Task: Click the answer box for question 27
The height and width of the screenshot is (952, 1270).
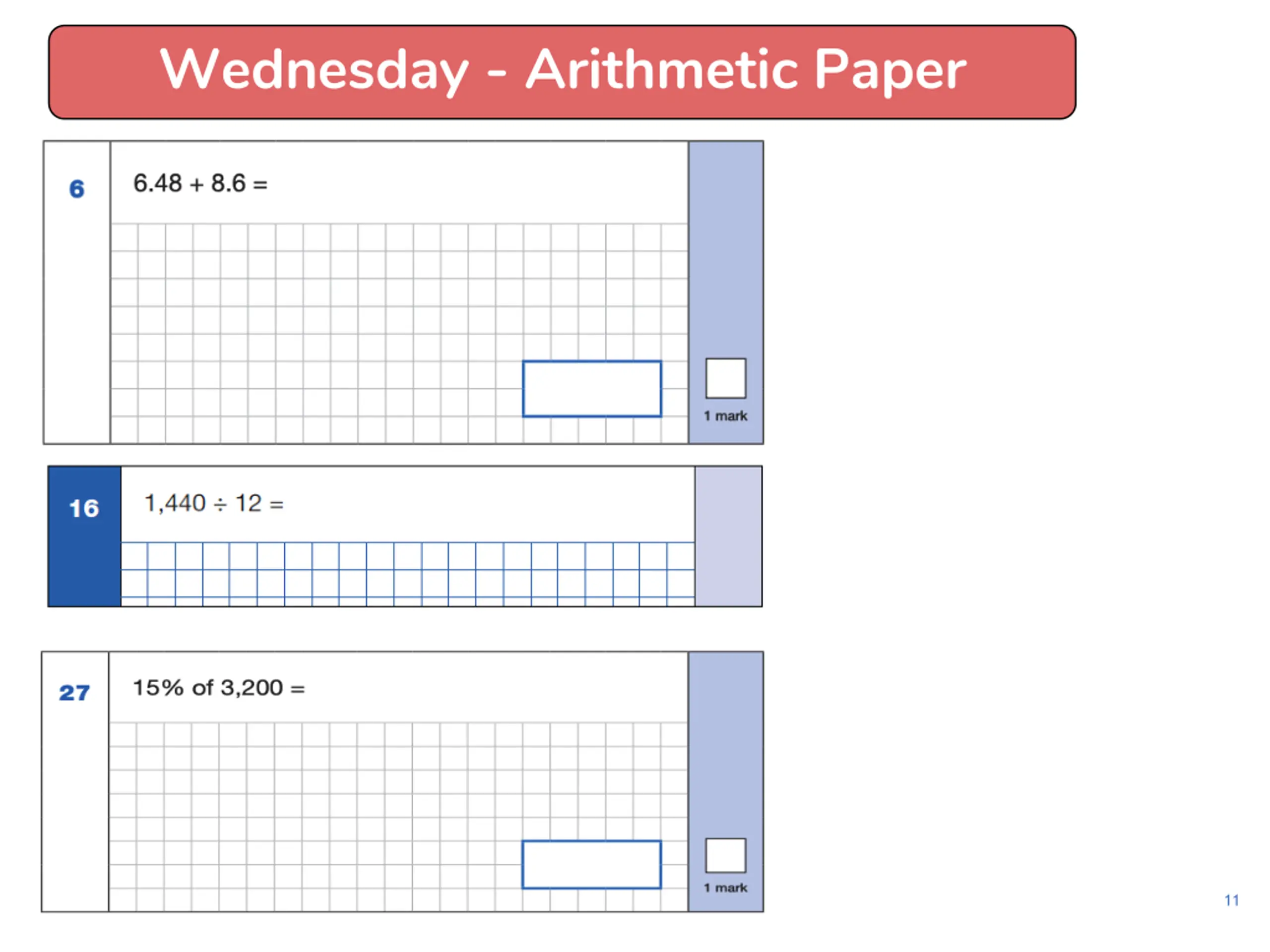Action: pos(591,864)
